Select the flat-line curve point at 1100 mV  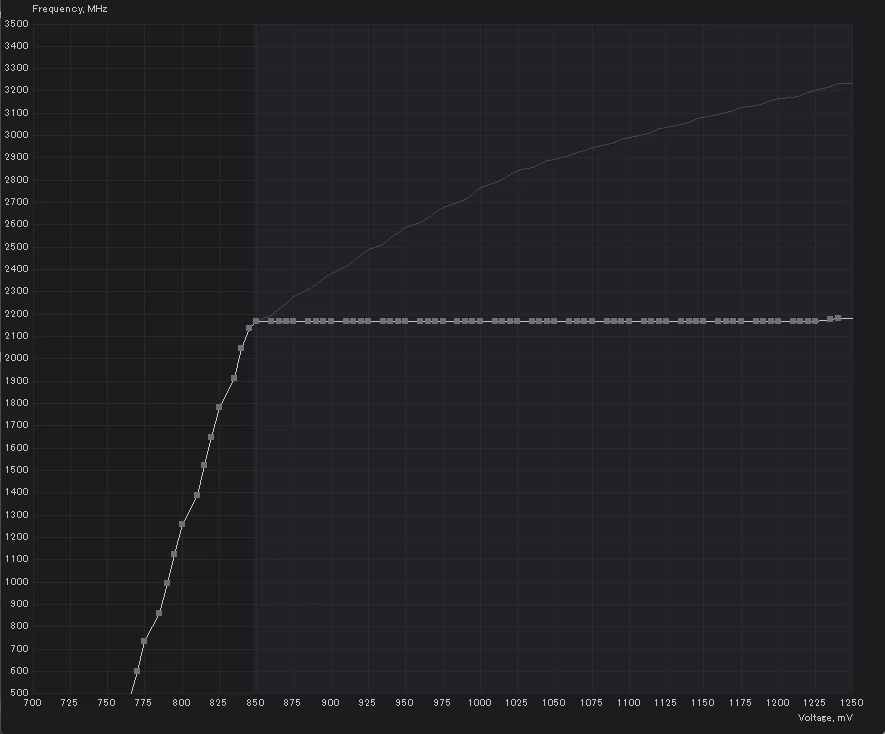point(629,321)
